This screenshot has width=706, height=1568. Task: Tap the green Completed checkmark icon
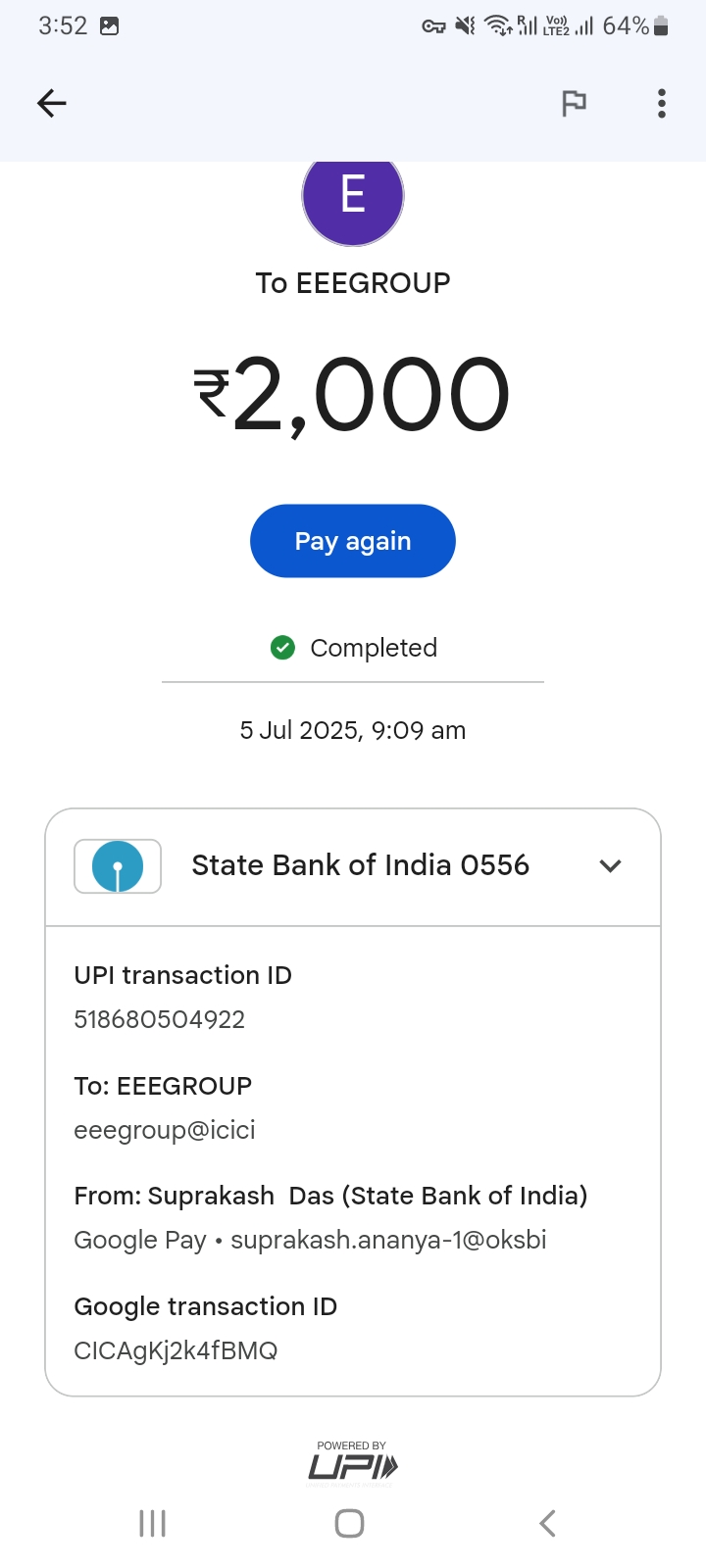pos(282,648)
